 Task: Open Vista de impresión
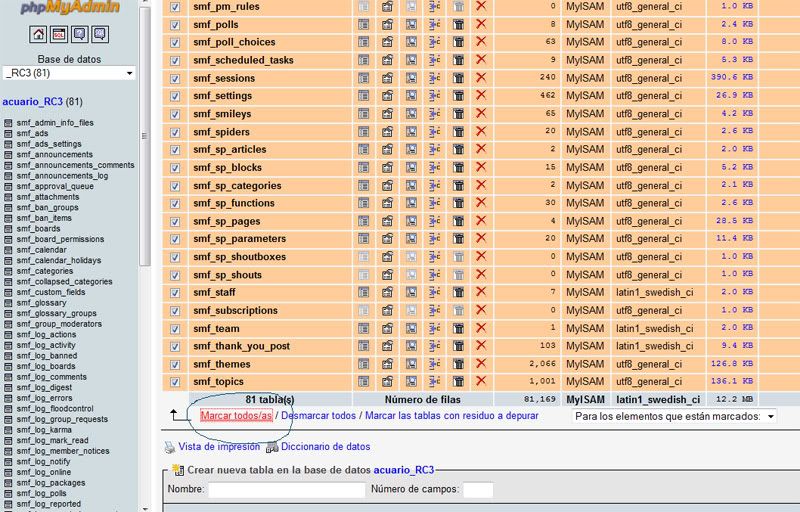coord(219,446)
